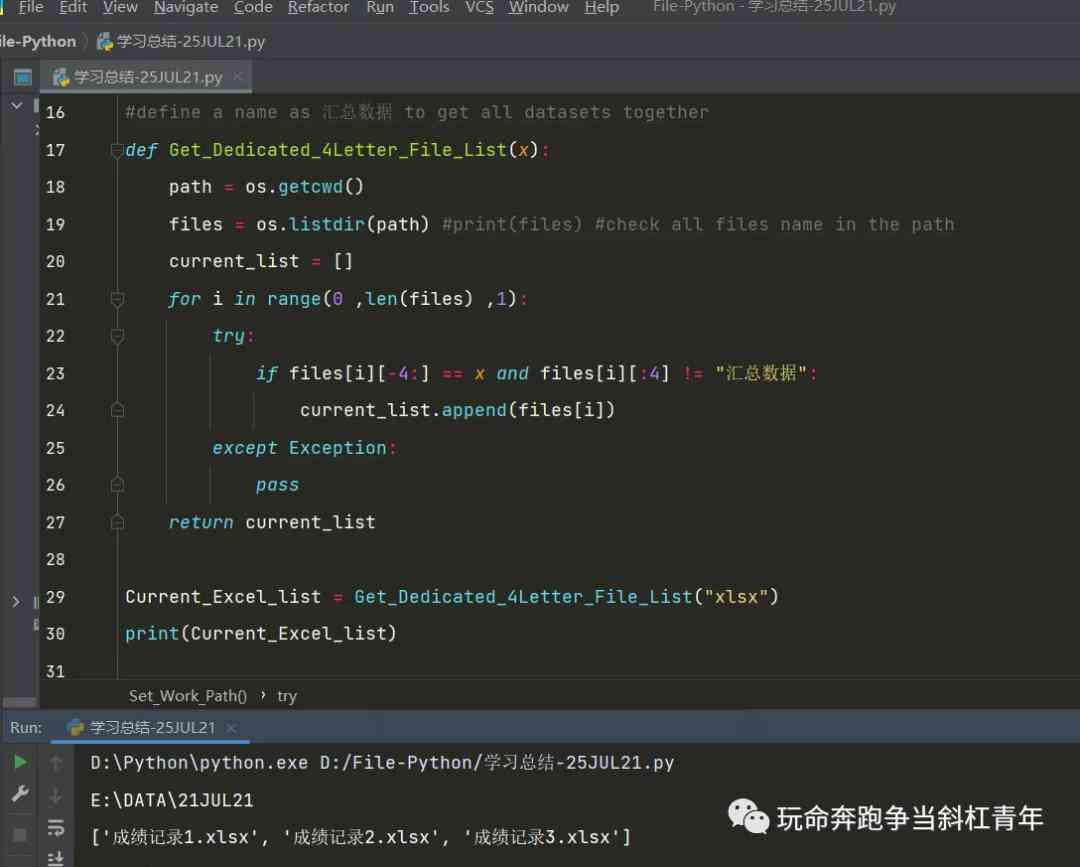
Task: Click console line D:\Python\python.exe command
Action: (382, 763)
